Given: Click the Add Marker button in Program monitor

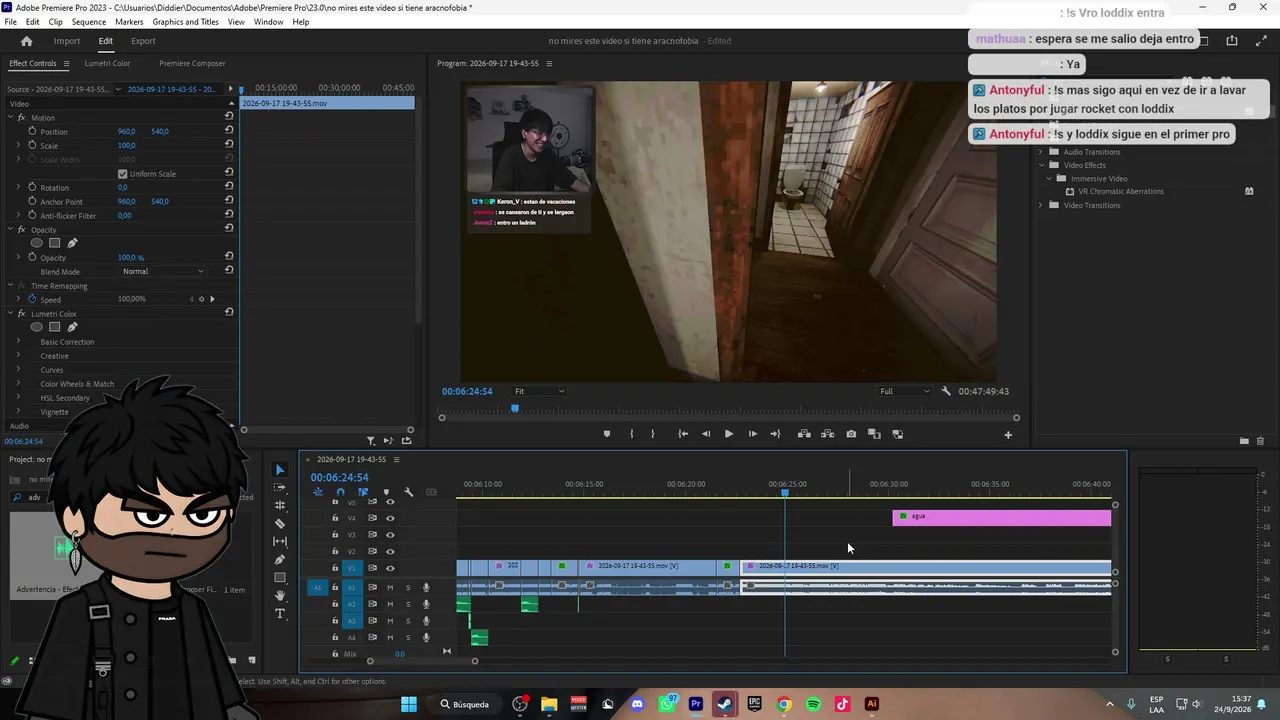Looking at the screenshot, I should pos(606,434).
